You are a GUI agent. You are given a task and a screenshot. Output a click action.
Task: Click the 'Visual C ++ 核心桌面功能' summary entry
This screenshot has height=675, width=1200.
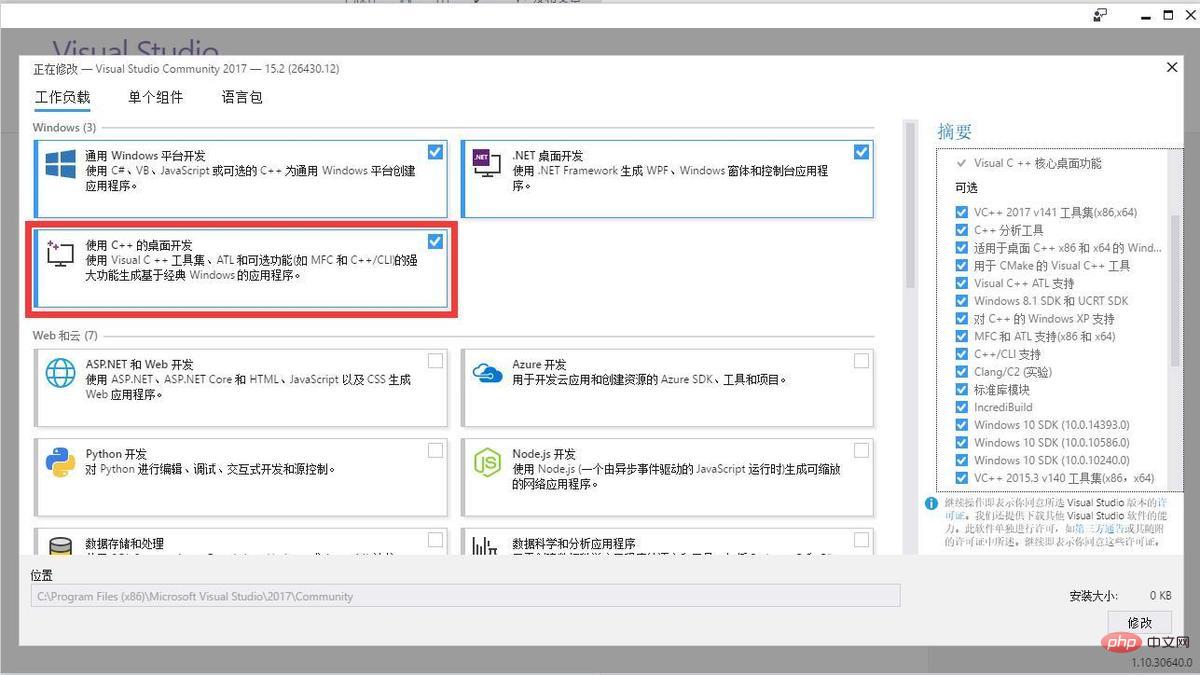pyautogui.click(x=1038, y=163)
